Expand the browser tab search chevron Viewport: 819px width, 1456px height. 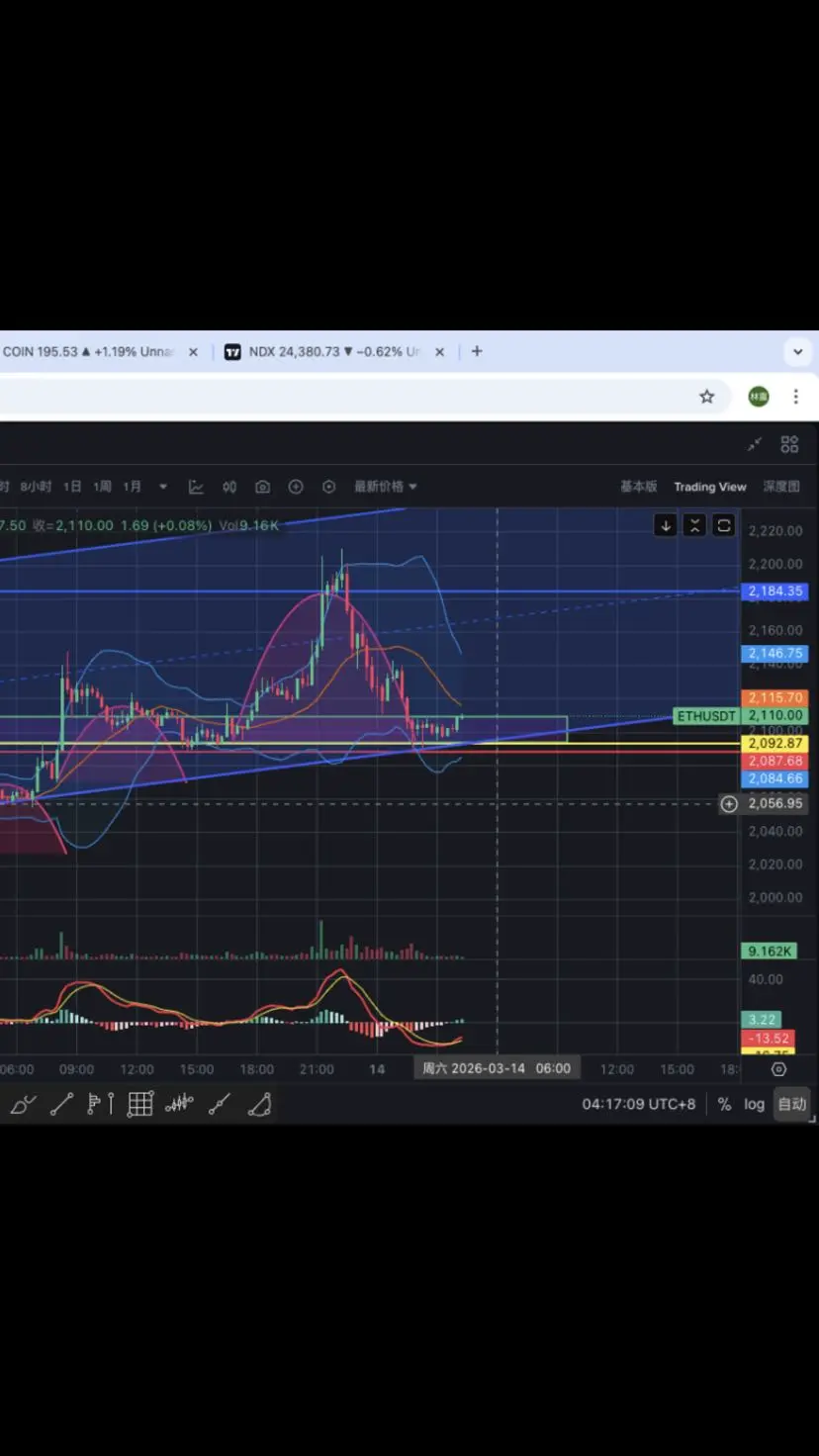[x=798, y=351]
